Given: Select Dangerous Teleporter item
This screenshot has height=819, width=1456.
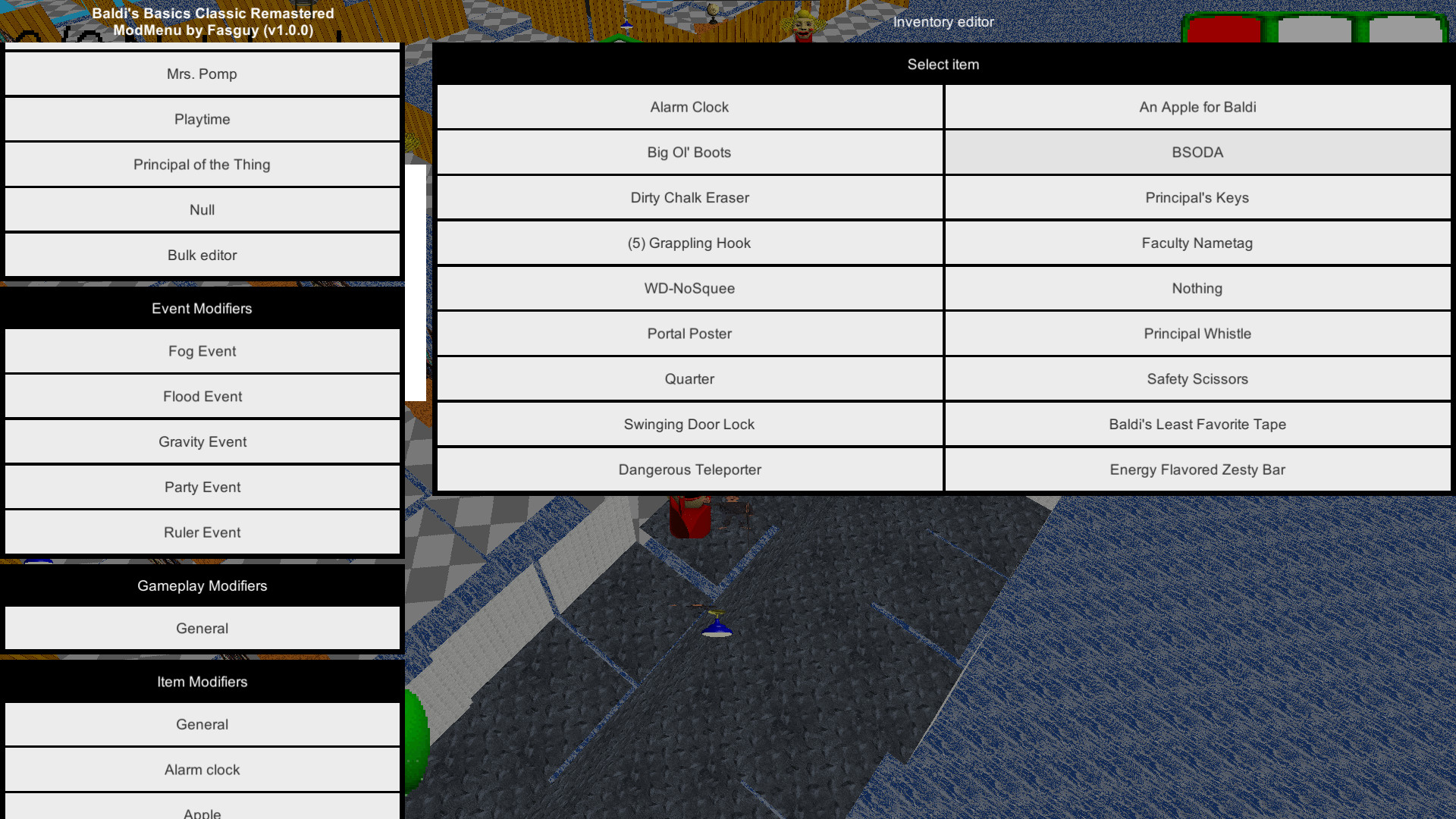Looking at the screenshot, I should 689,469.
